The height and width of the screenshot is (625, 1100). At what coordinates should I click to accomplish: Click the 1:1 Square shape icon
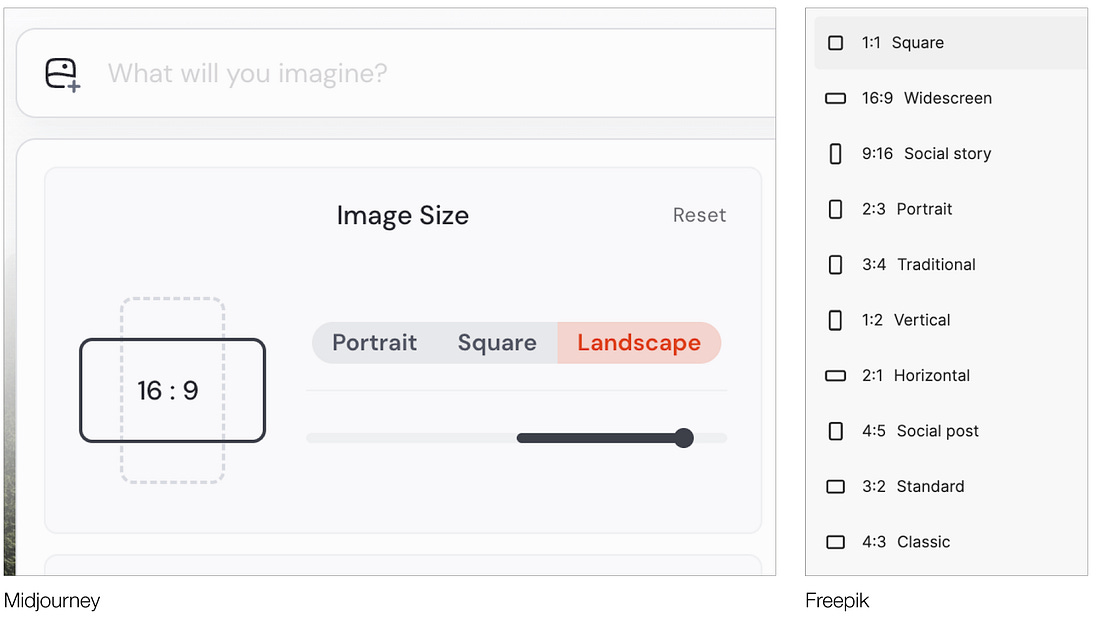coord(836,43)
